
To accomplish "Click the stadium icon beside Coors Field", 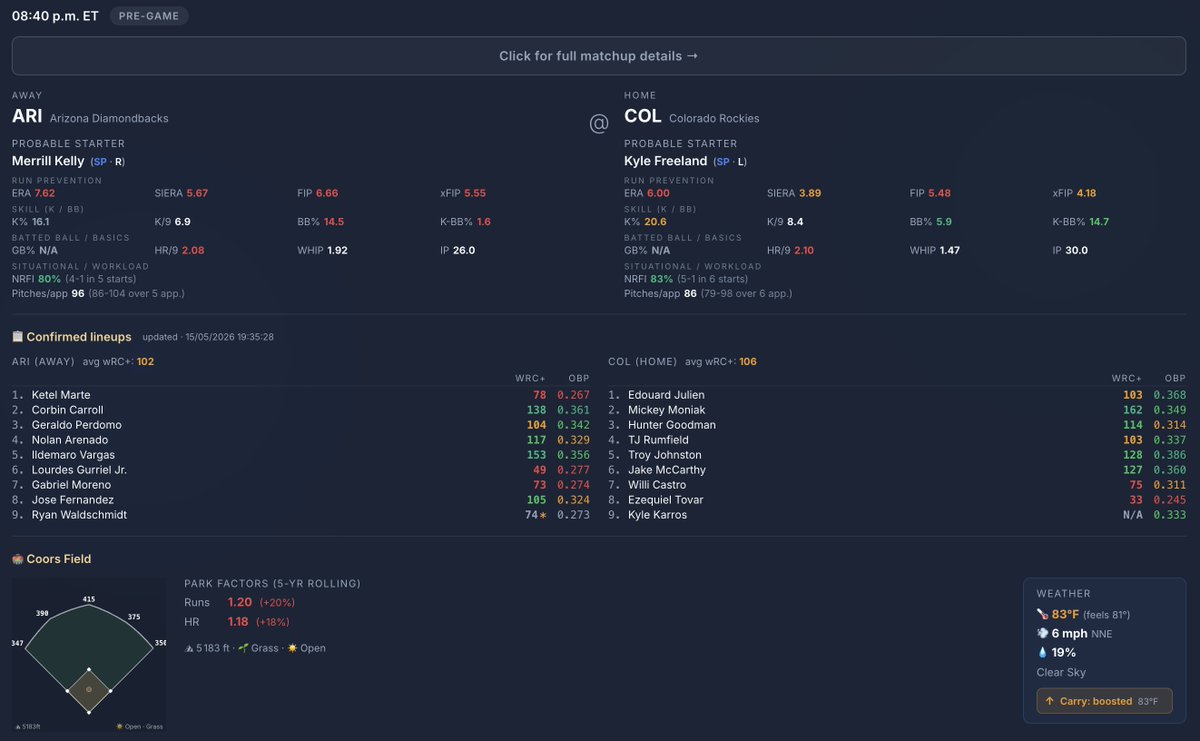I will click(17, 559).
